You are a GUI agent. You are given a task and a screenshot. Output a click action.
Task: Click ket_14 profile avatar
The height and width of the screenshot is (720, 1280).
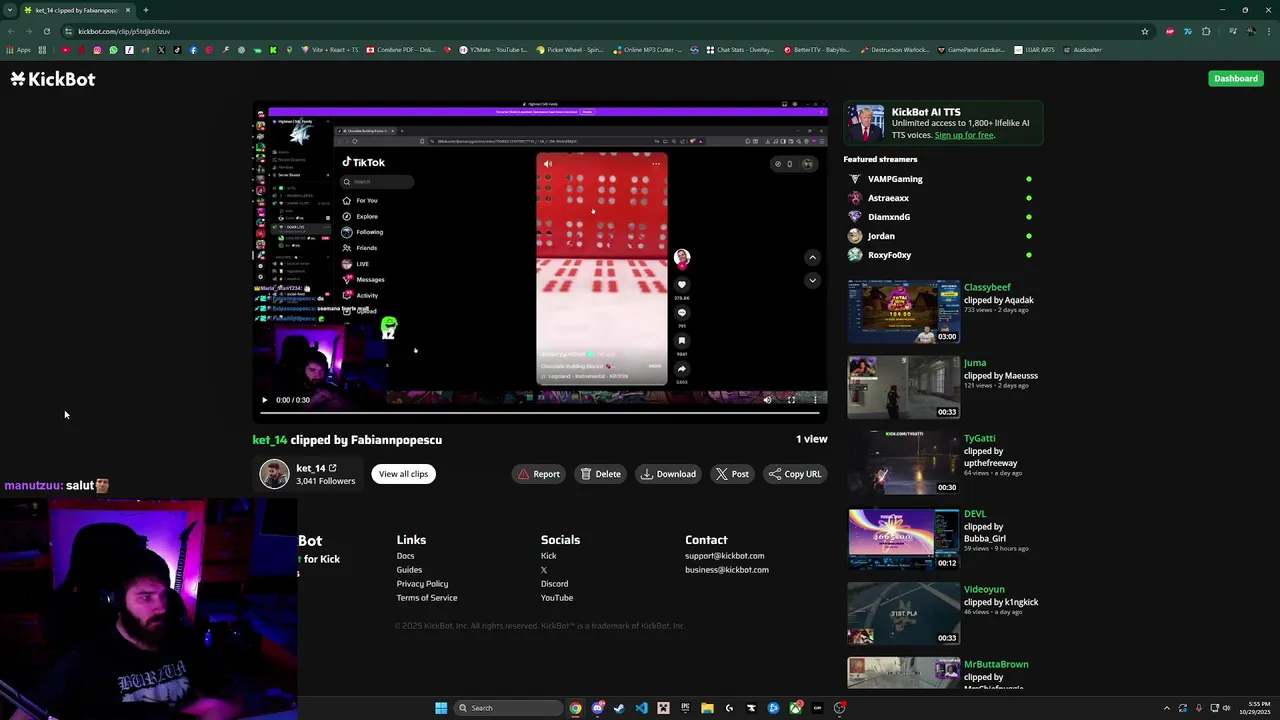[274, 474]
